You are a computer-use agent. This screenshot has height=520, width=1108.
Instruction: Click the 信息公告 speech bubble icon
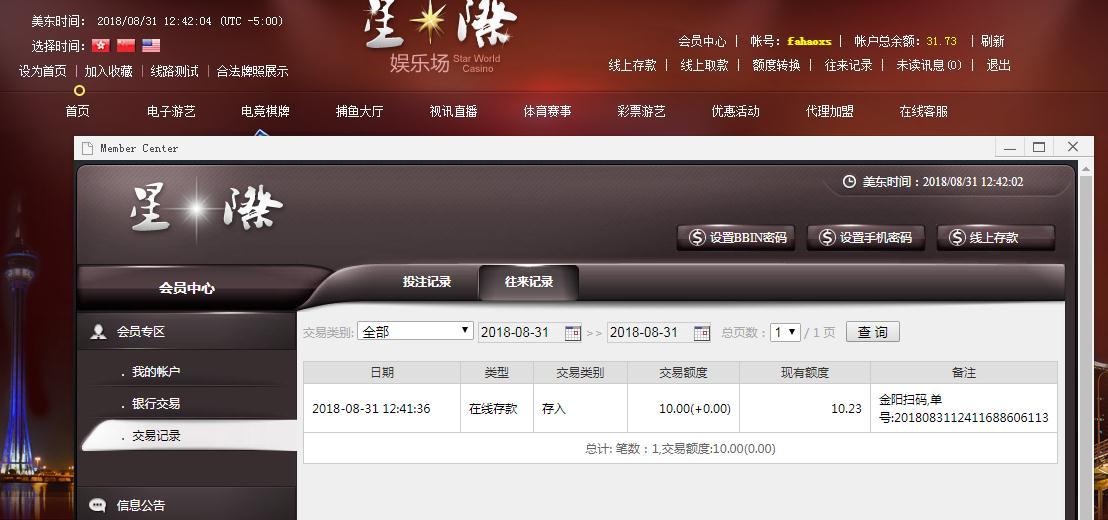click(97, 505)
